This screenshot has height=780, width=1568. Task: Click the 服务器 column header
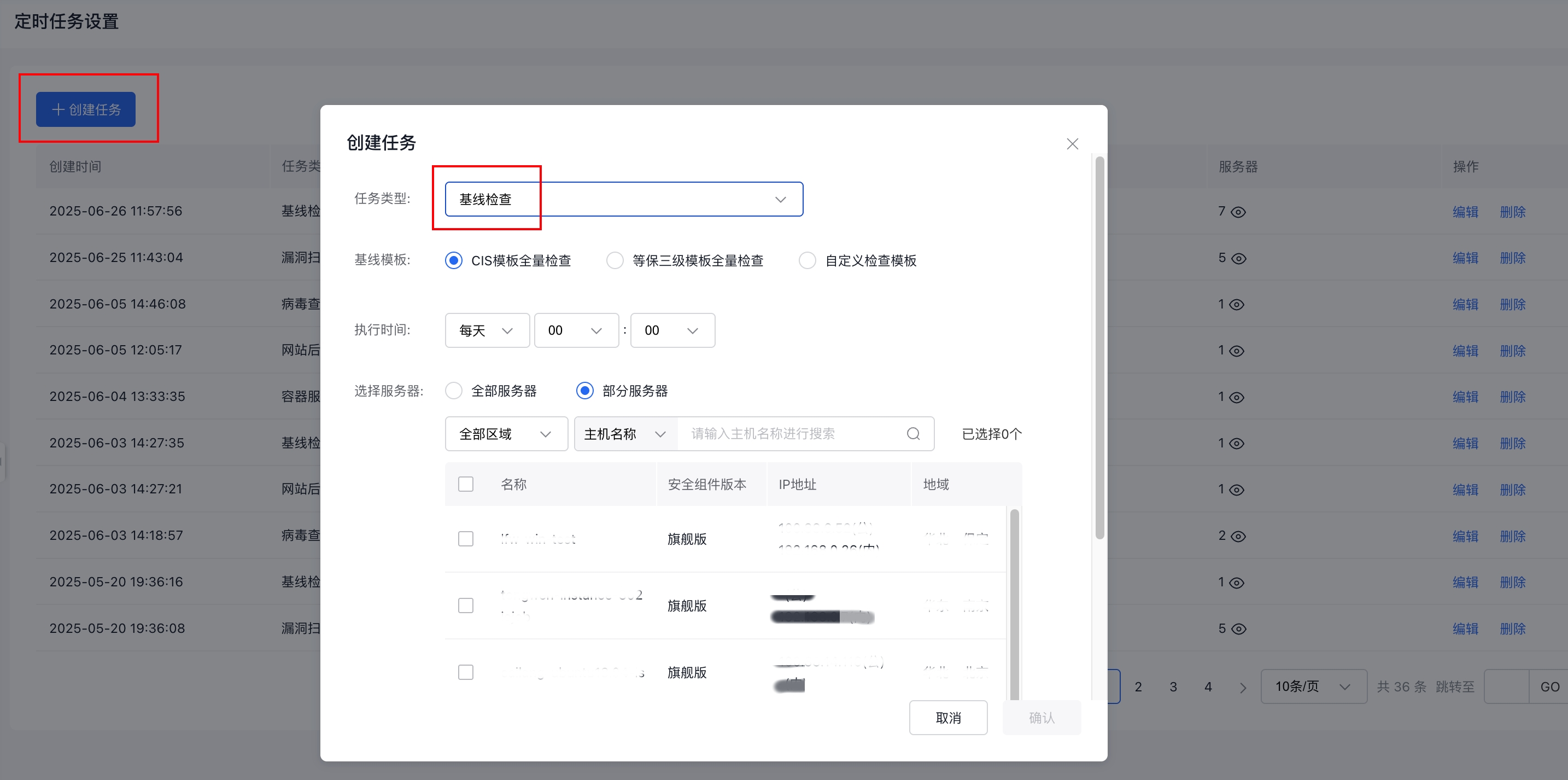click(x=1238, y=166)
